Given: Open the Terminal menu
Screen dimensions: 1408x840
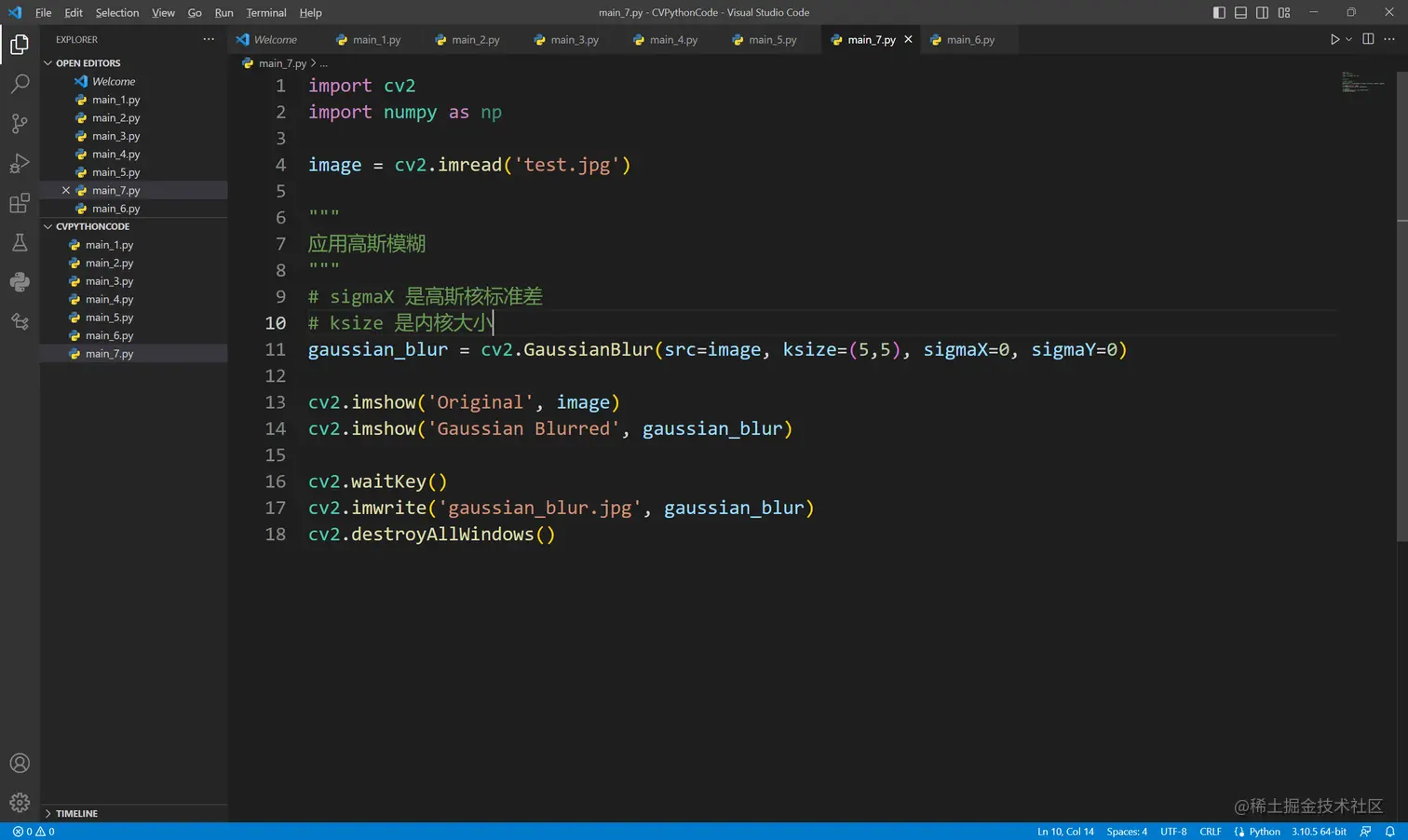Looking at the screenshot, I should point(266,12).
